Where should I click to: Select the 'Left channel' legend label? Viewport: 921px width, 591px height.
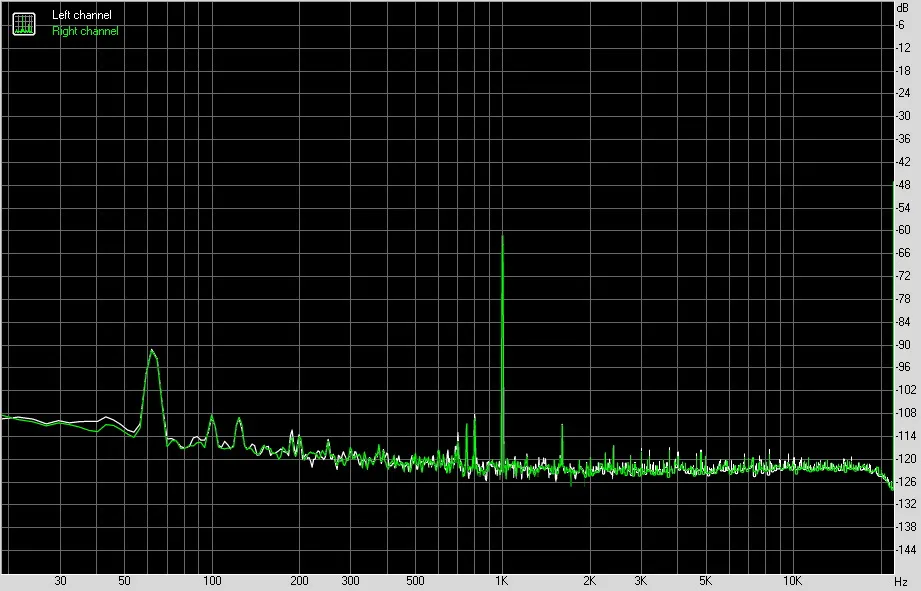click(82, 15)
